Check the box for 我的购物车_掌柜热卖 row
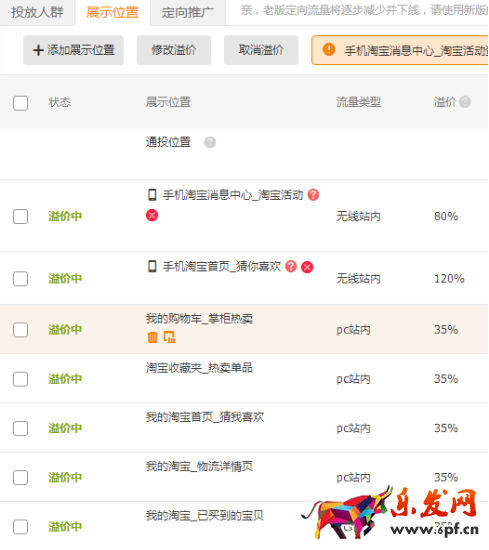 pos(20,330)
